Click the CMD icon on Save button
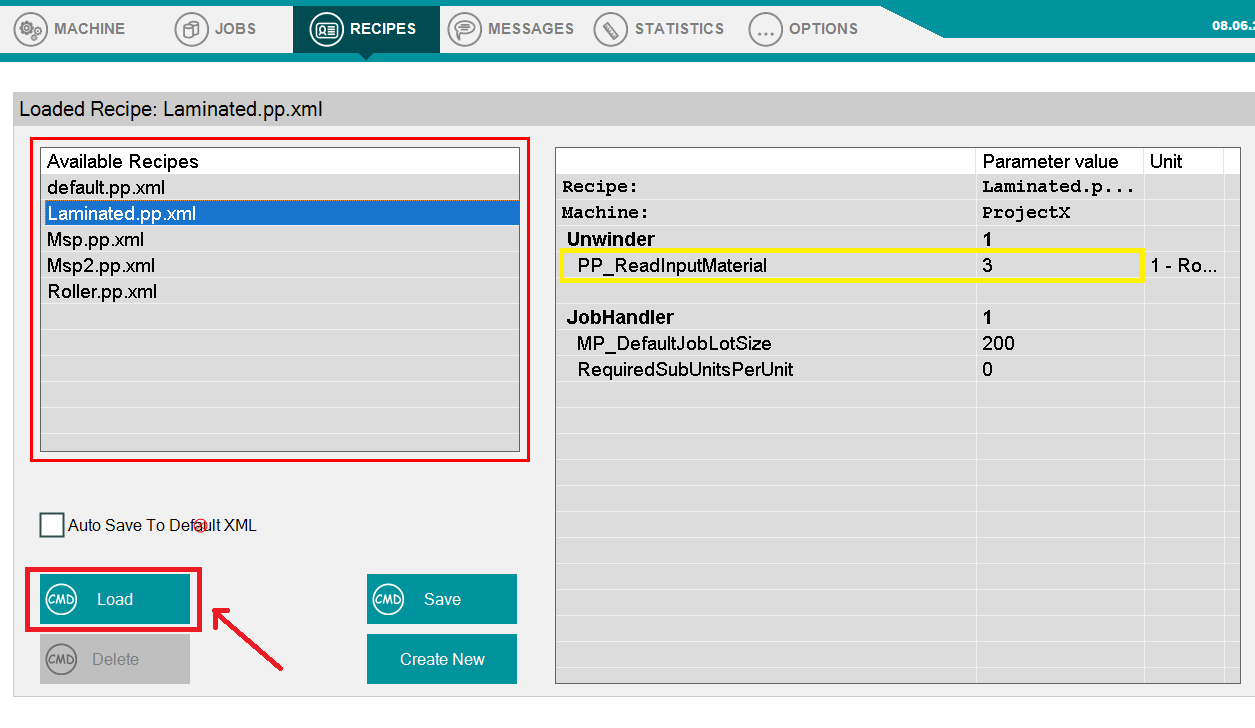This screenshot has height=728, width=1255. coord(388,599)
